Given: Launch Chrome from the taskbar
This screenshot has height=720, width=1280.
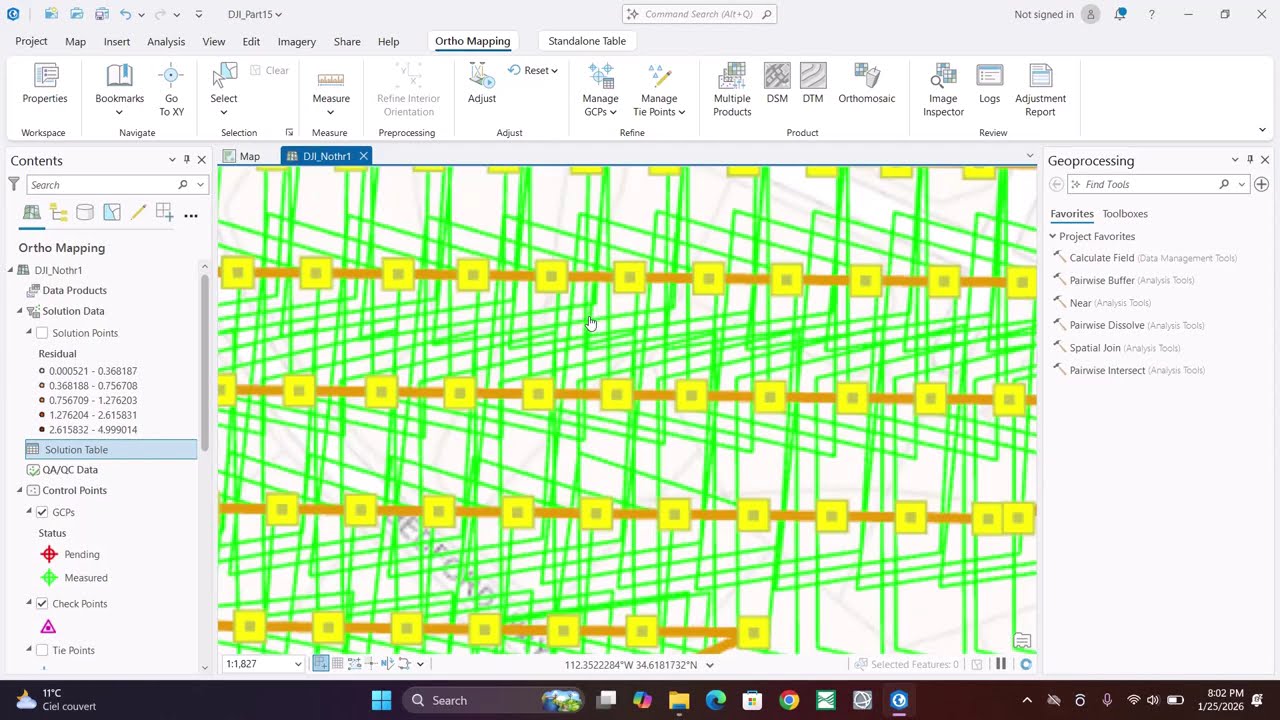Looking at the screenshot, I should [x=789, y=700].
